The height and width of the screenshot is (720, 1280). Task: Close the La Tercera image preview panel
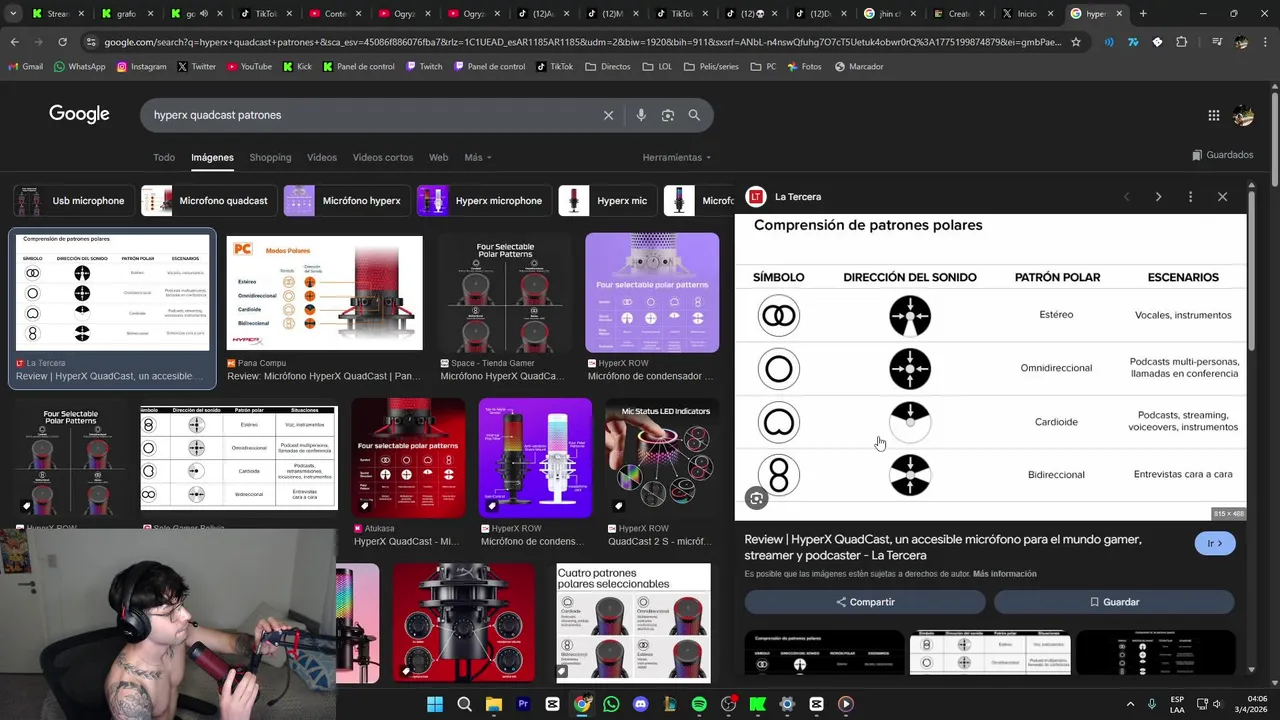click(x=1222, y=197)
